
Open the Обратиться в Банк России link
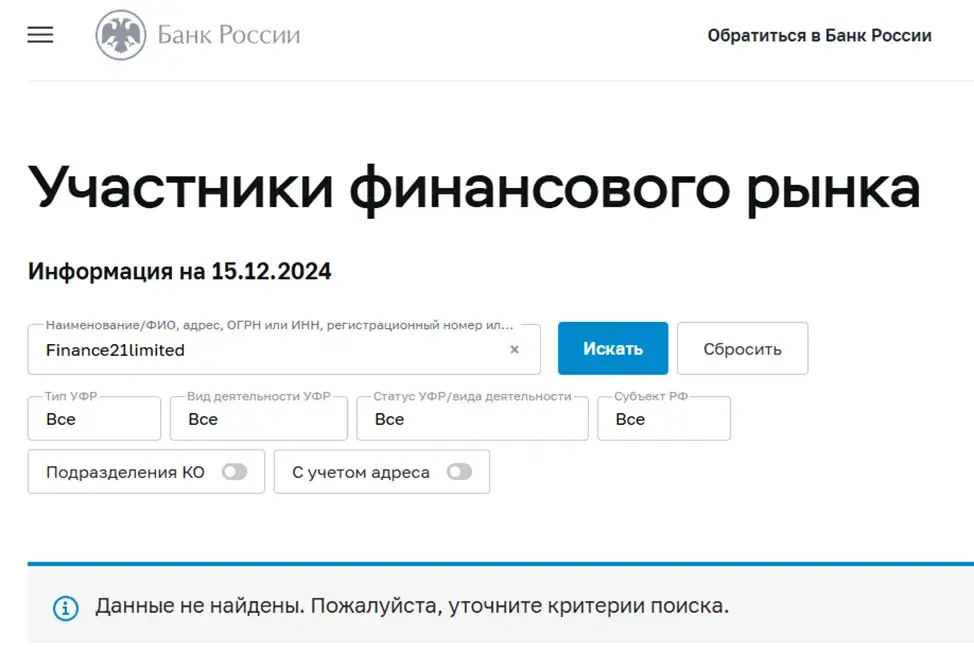click(x=819, y=35)
